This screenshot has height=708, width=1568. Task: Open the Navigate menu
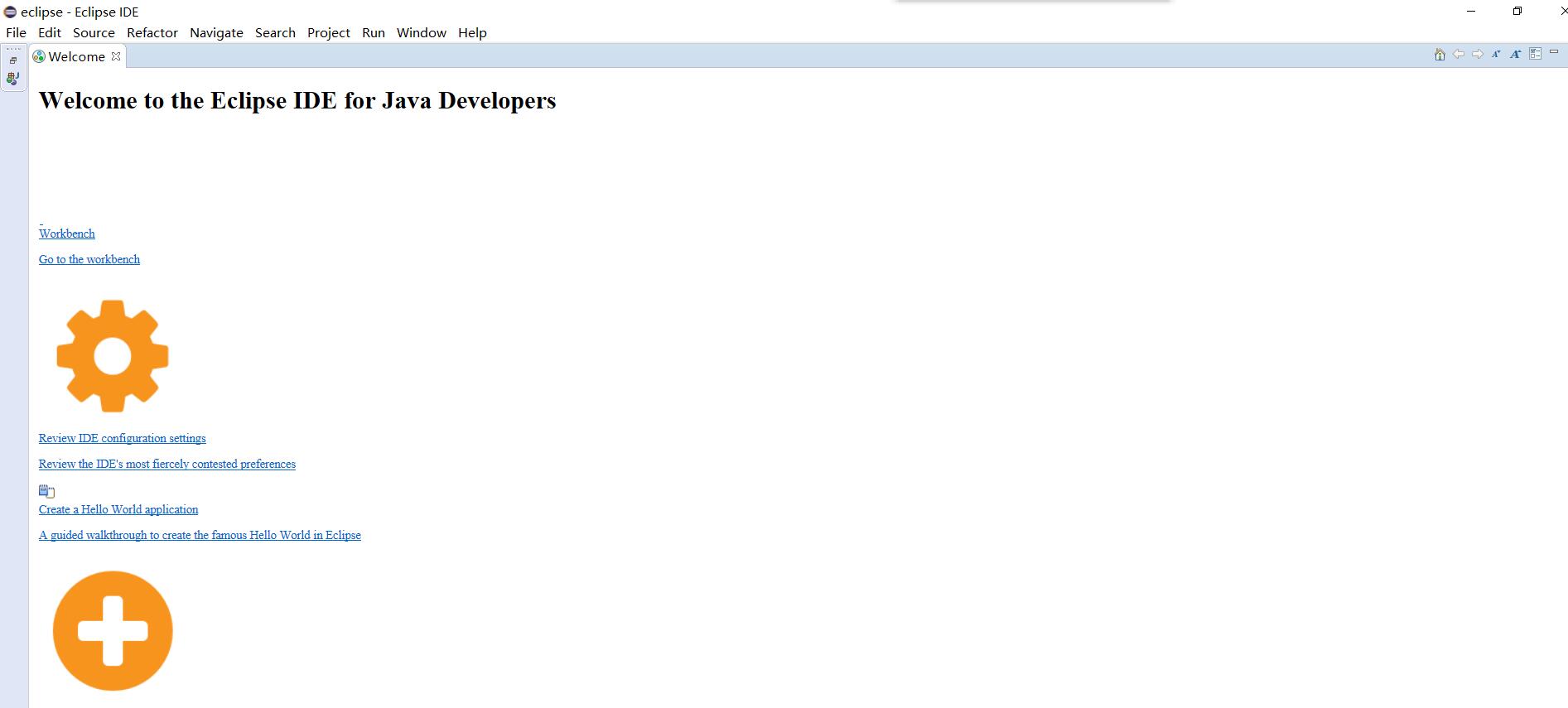[x=216, y=32]
